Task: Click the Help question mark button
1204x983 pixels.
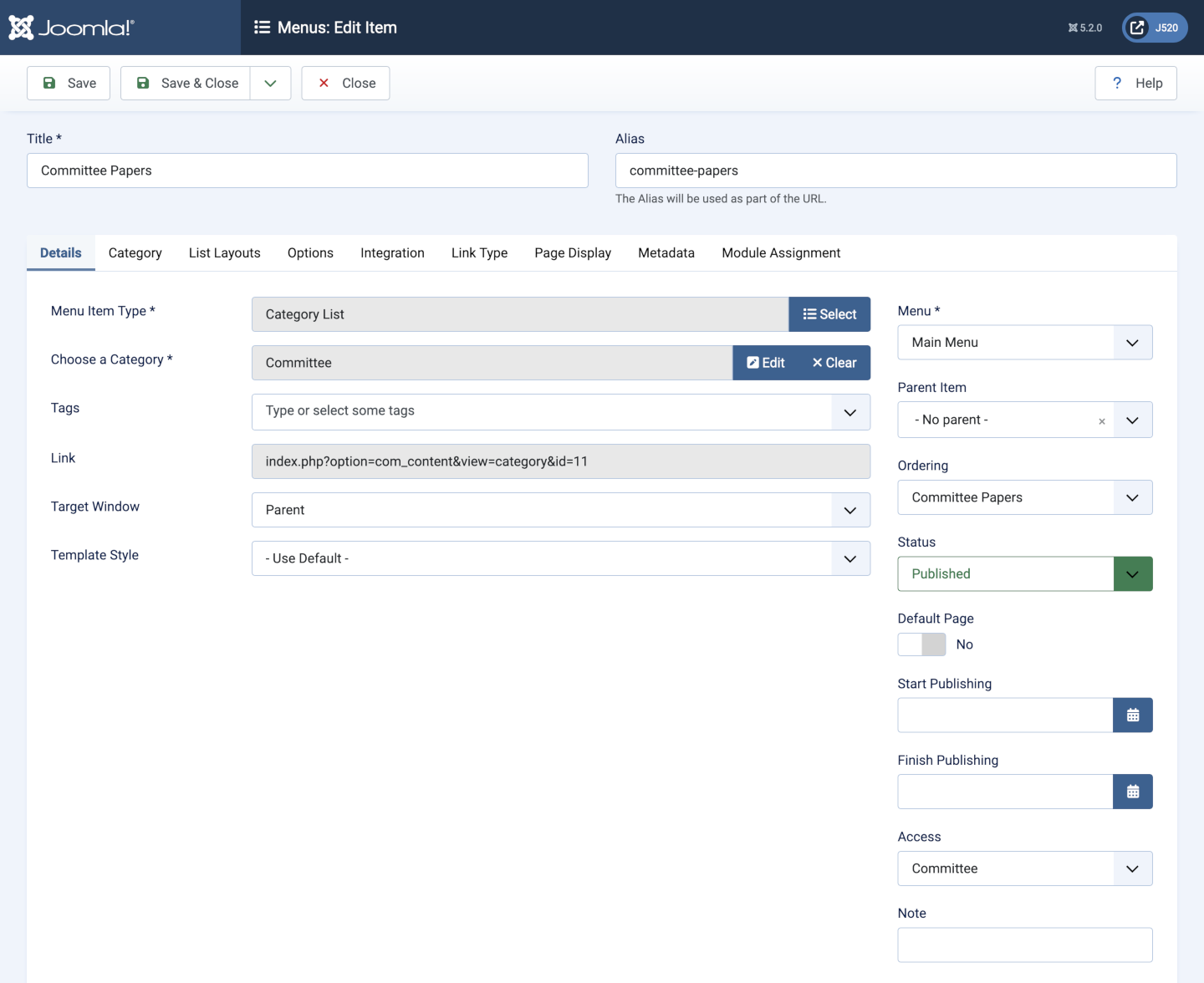Action: point(1135,84)
